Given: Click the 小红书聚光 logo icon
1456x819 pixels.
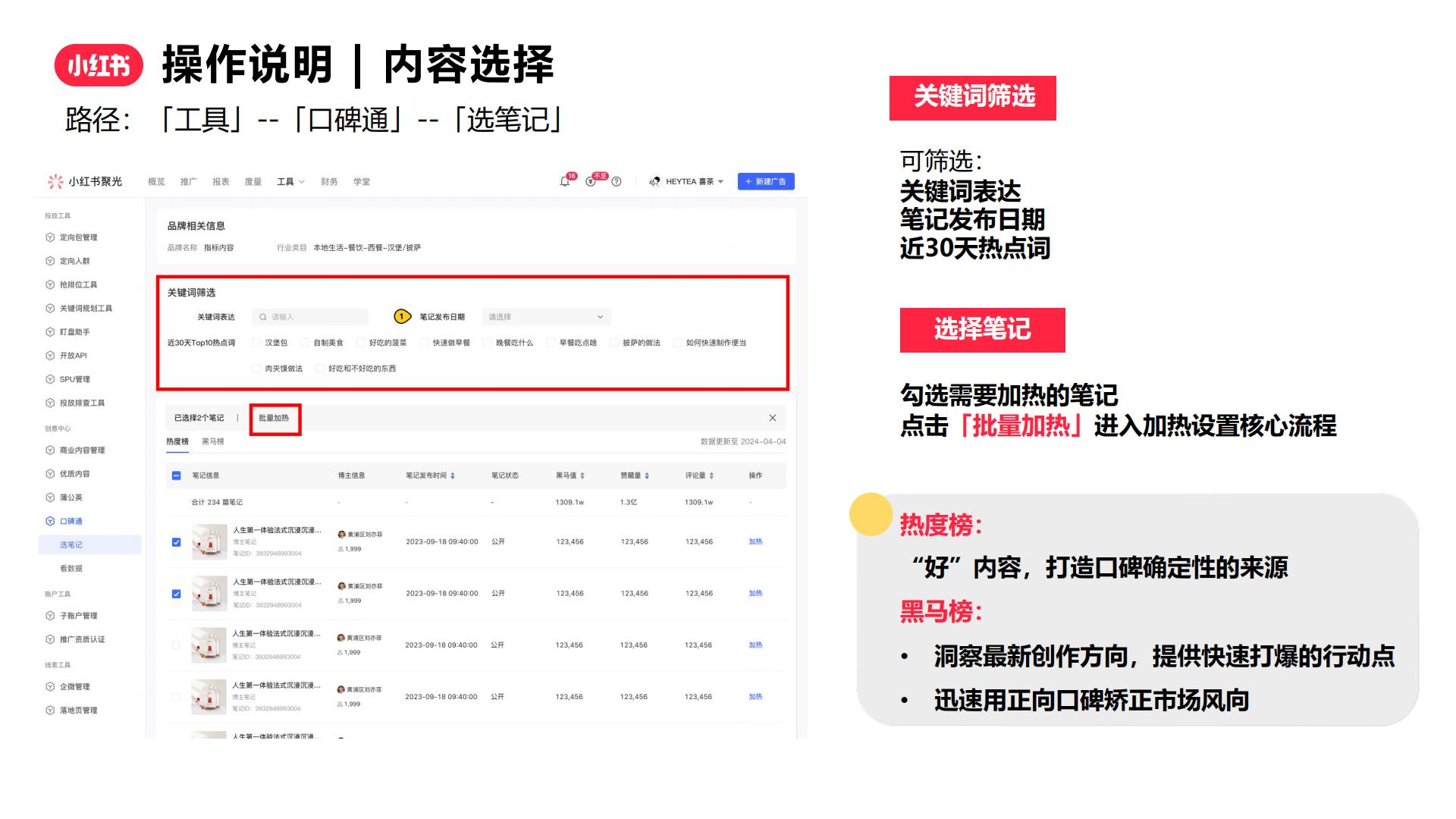Looking at the screenshot, I should coord(55,181).
